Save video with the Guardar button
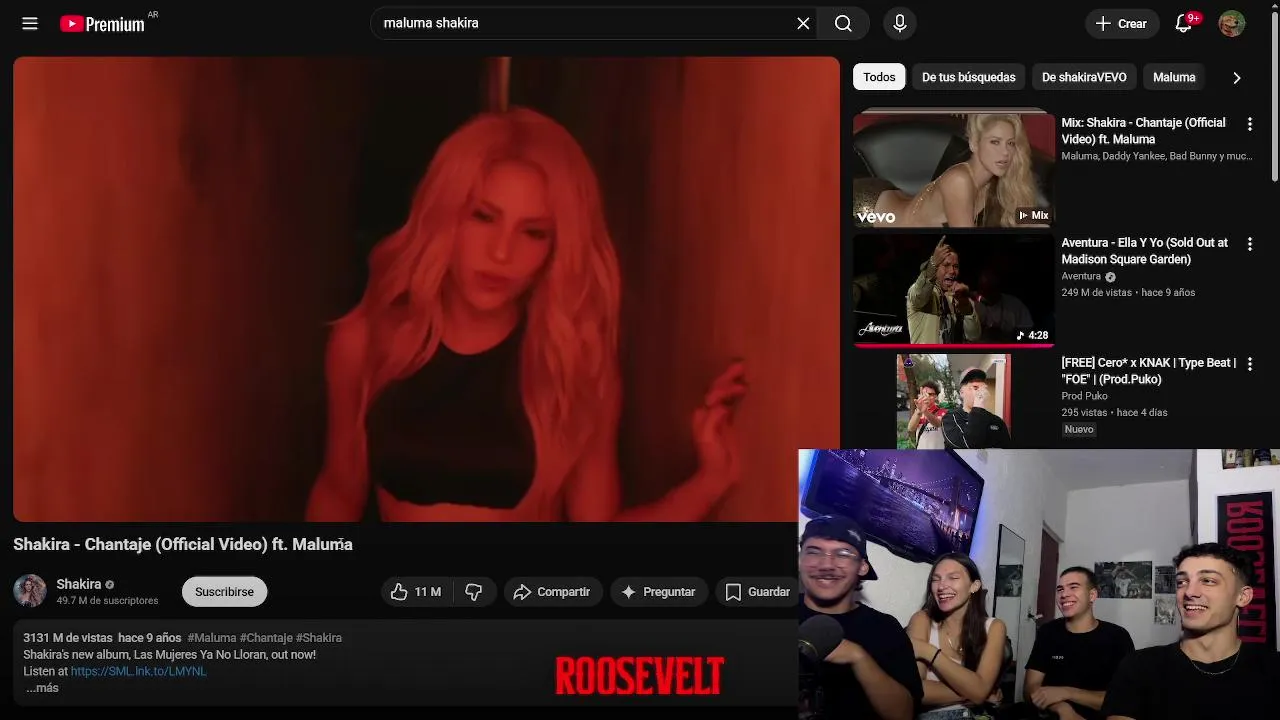Screen dimensions: 1280x720 [x=758, y=592]
